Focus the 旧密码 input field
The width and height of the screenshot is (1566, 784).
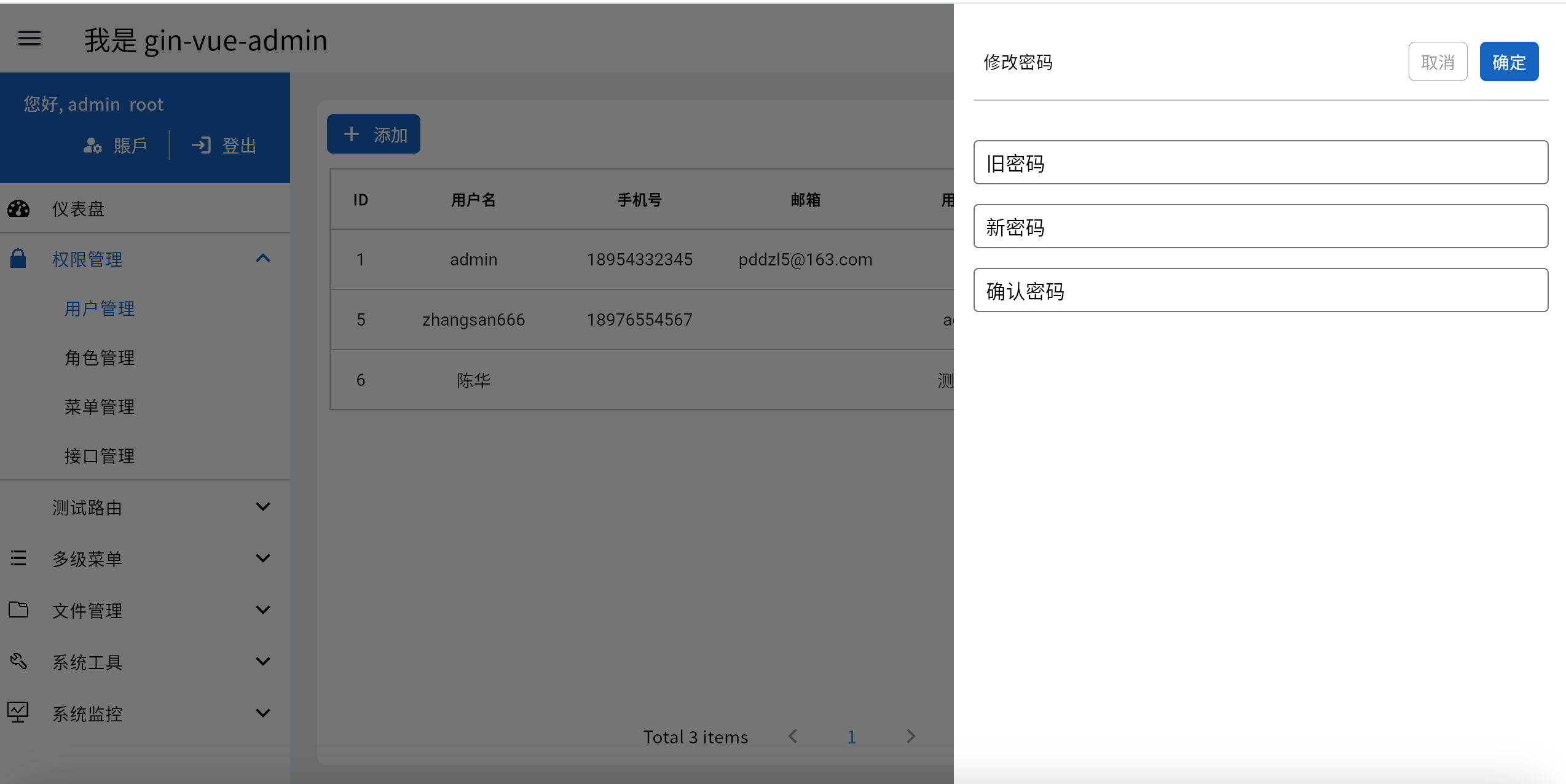(1260, 163)
